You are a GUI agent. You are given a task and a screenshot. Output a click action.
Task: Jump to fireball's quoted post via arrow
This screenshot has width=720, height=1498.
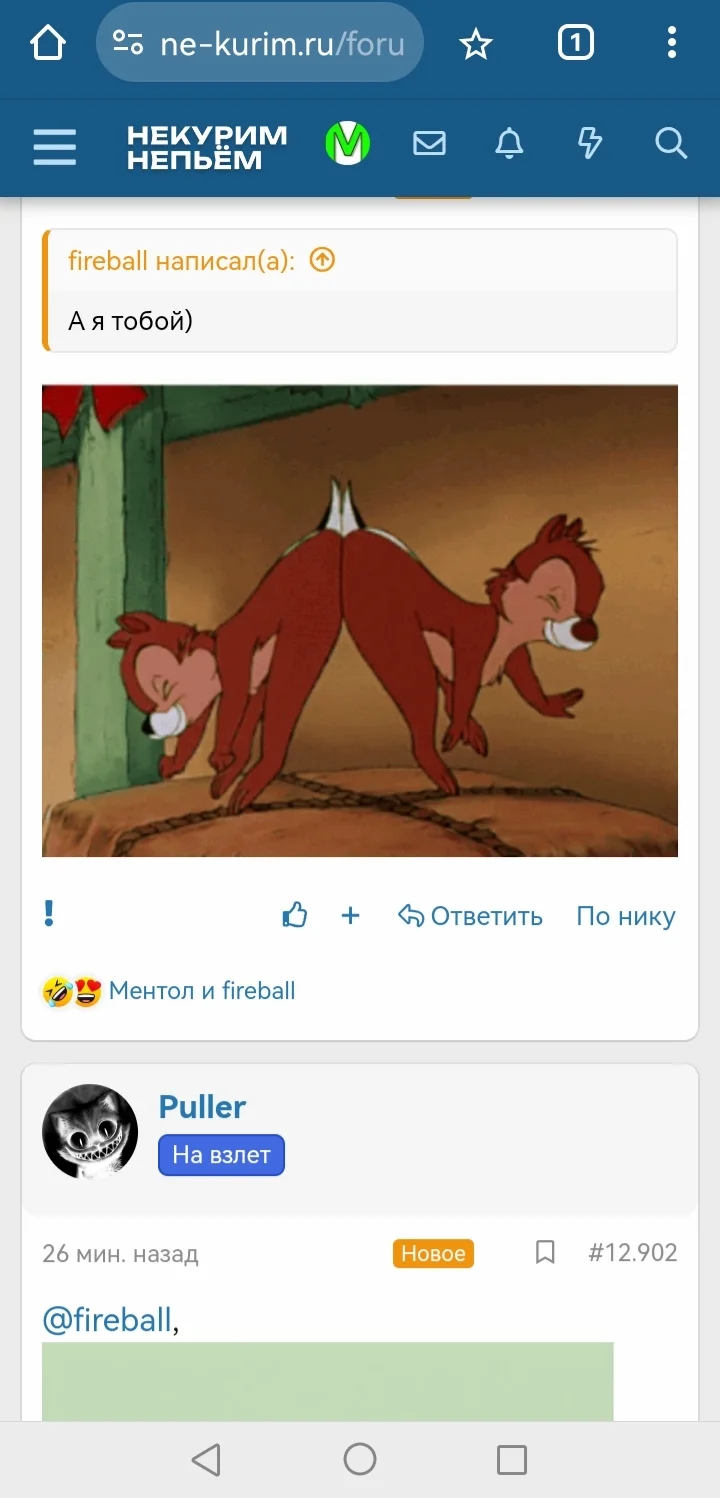click(x=322, y=261)
